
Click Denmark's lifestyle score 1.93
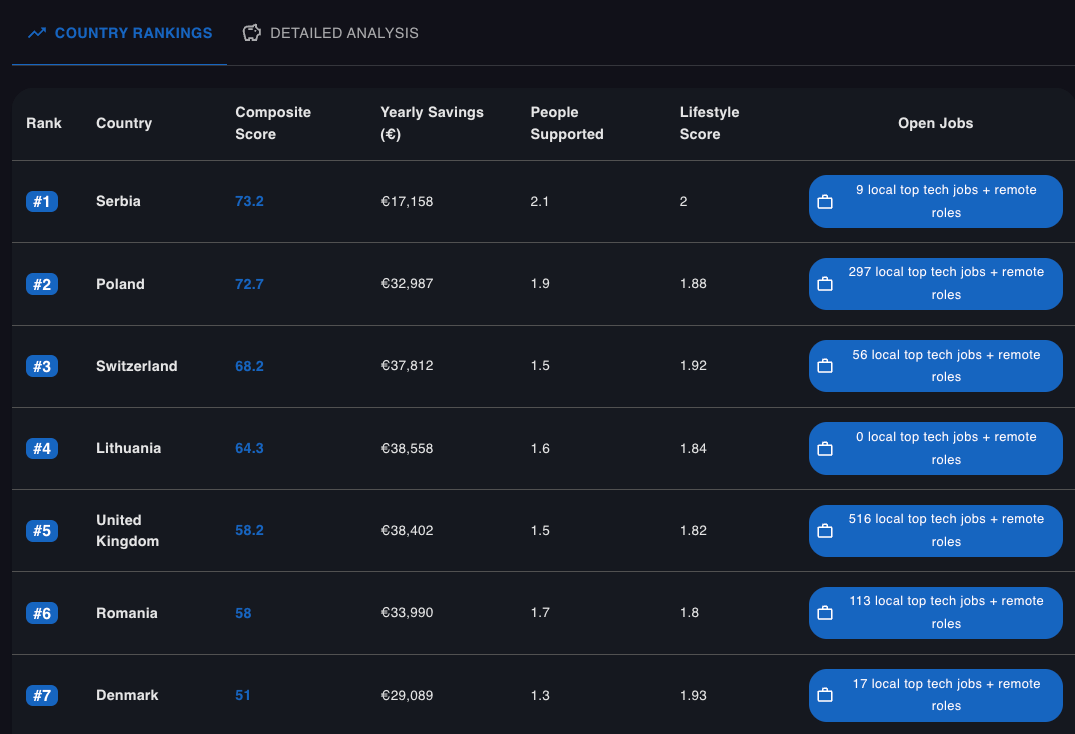coord(693,695)
